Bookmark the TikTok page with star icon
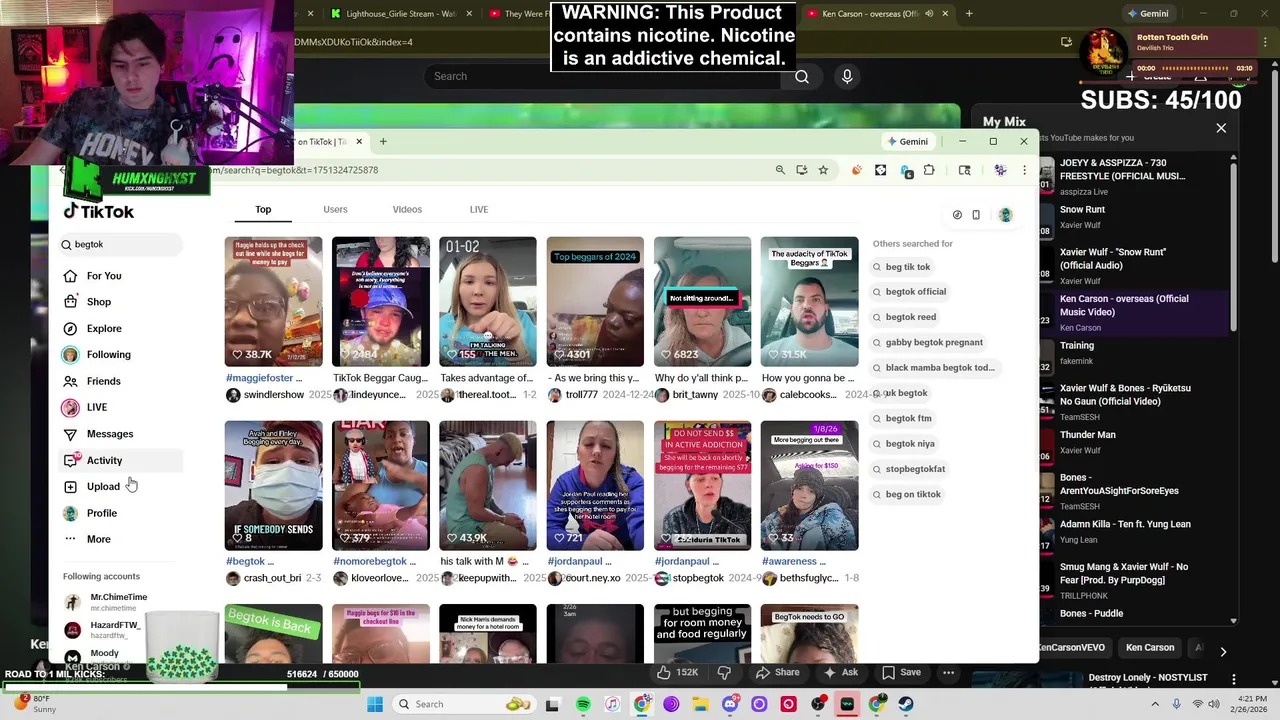 click(823, 170)
